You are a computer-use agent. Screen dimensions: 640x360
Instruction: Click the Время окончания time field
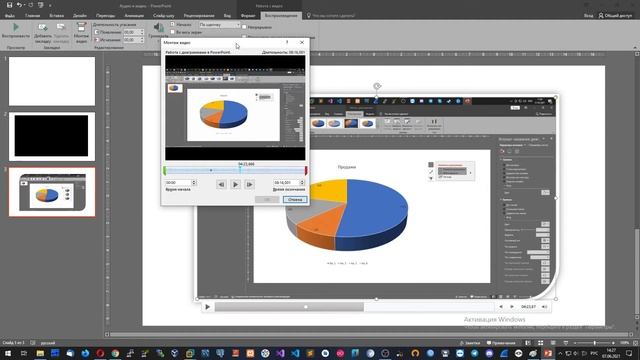[x=286, y=182]
